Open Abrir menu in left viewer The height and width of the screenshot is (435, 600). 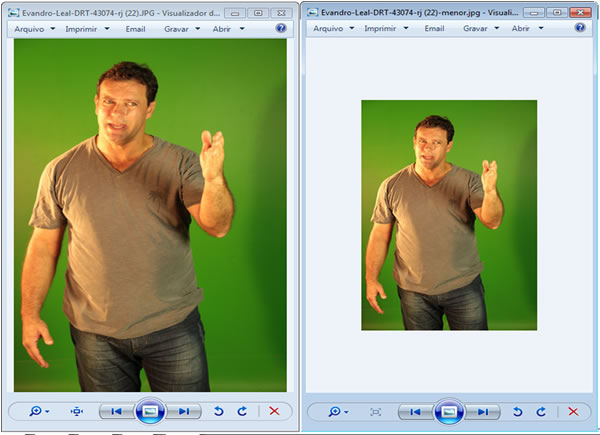pos(222,29)
